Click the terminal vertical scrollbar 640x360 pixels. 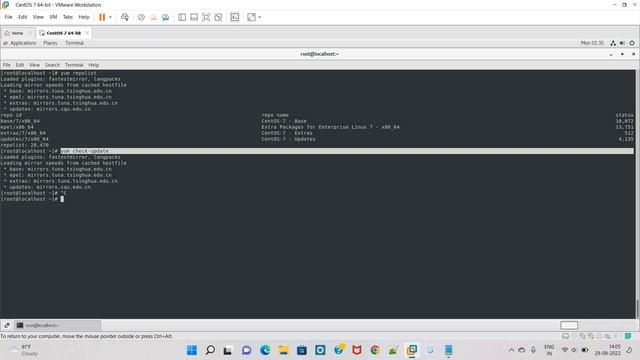click(637, 309)
